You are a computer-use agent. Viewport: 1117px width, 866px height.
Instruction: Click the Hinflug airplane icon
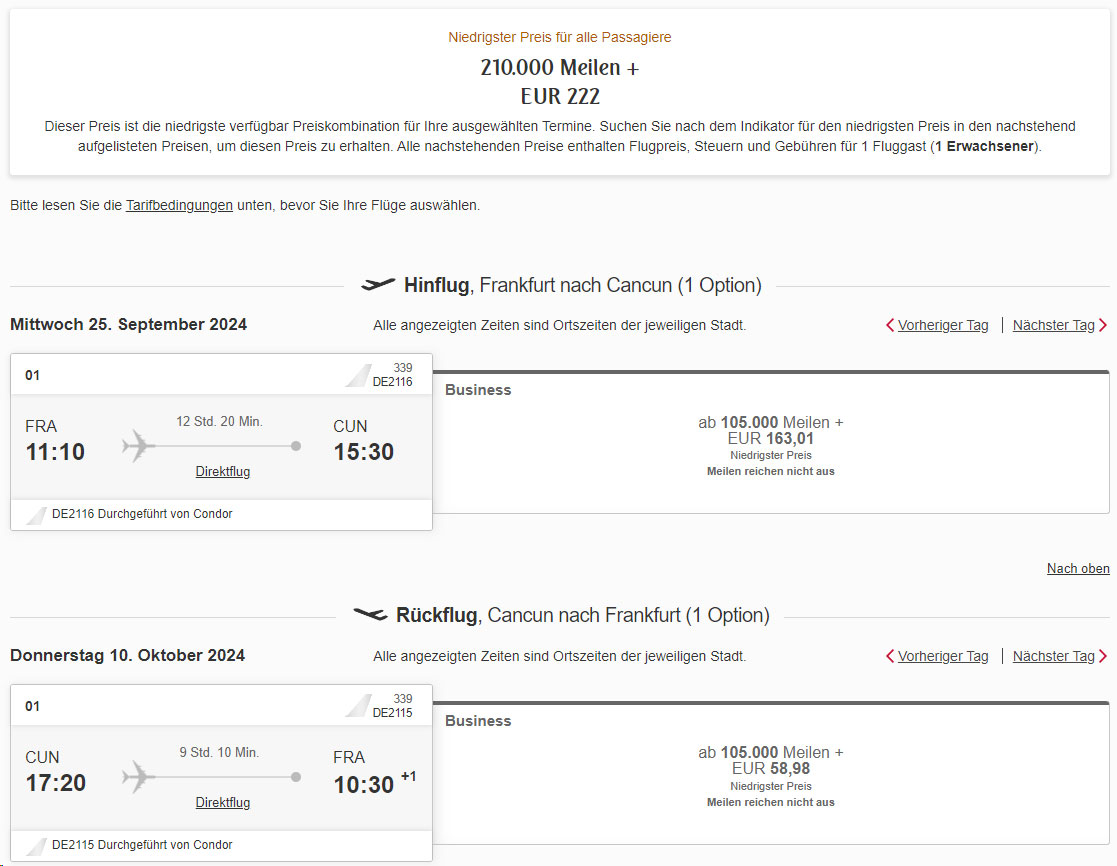377,284
